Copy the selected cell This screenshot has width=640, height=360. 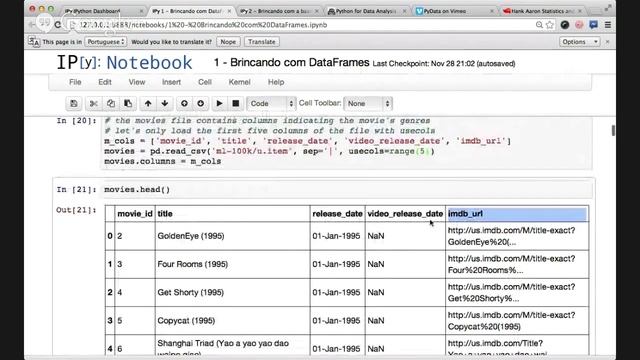[111, 104]
